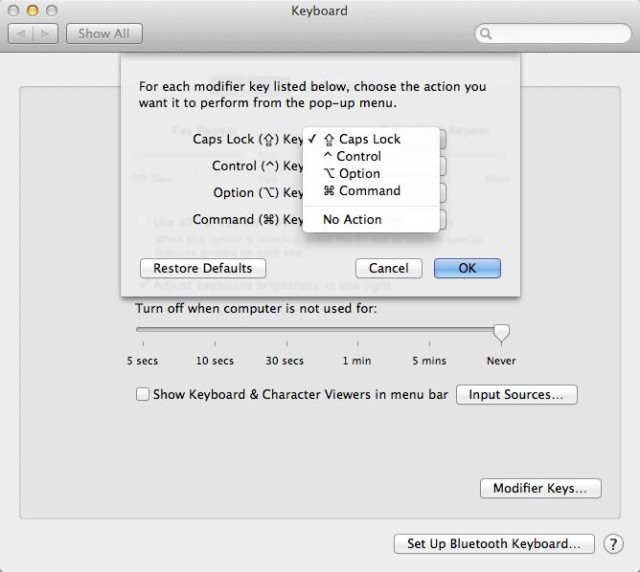Image resolution: width=640 pixels, height=572 pixels.
Task: Click the help question mark button
Action: pos(613,544)
